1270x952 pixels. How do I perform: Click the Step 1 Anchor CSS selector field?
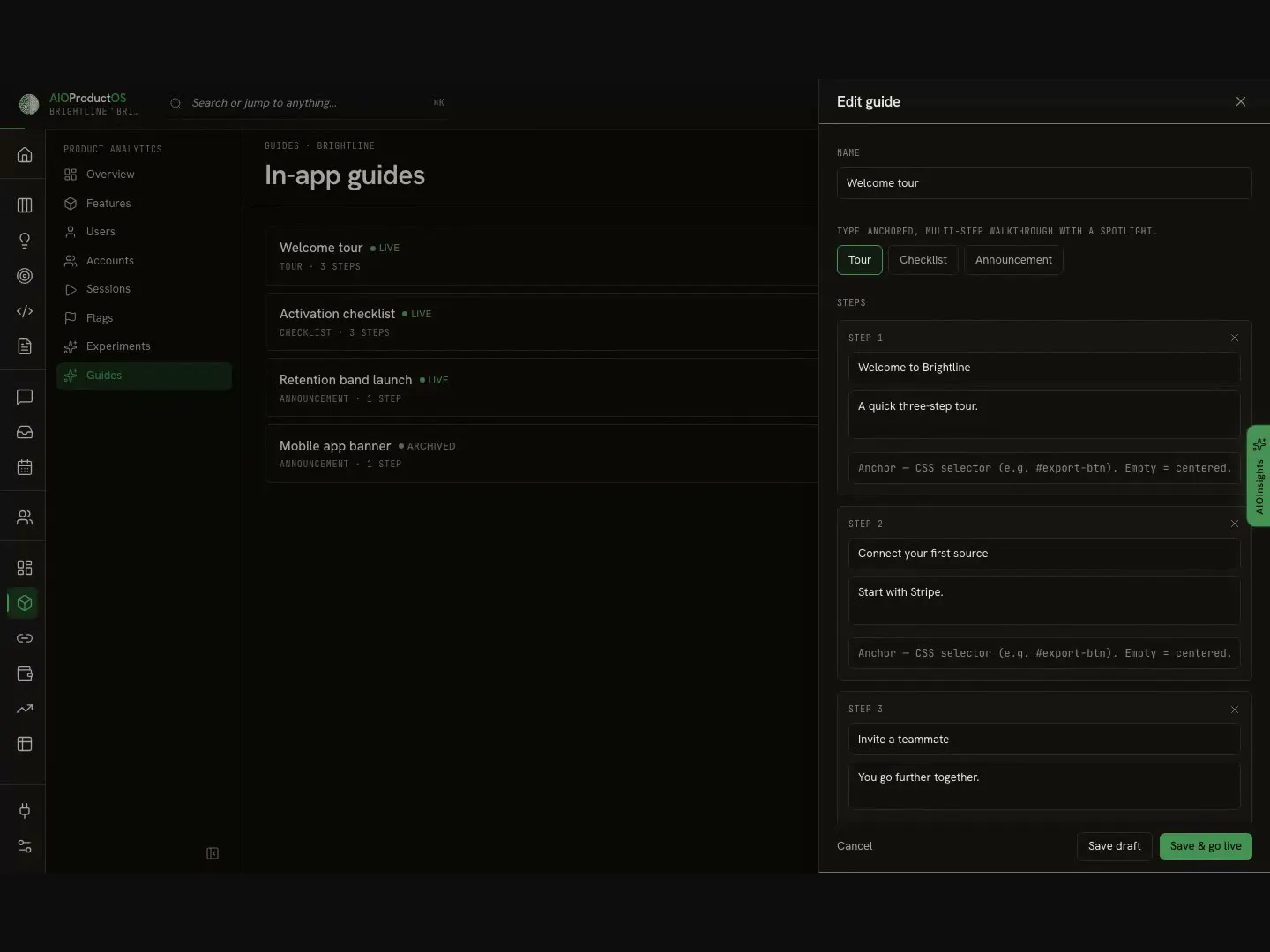(1044, 468)
